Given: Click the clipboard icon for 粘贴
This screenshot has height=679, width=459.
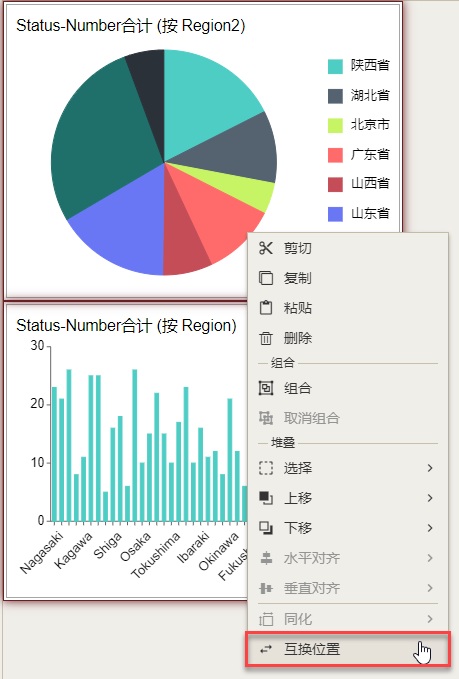Looking at the screenshot, I should (x=265, y=308).
